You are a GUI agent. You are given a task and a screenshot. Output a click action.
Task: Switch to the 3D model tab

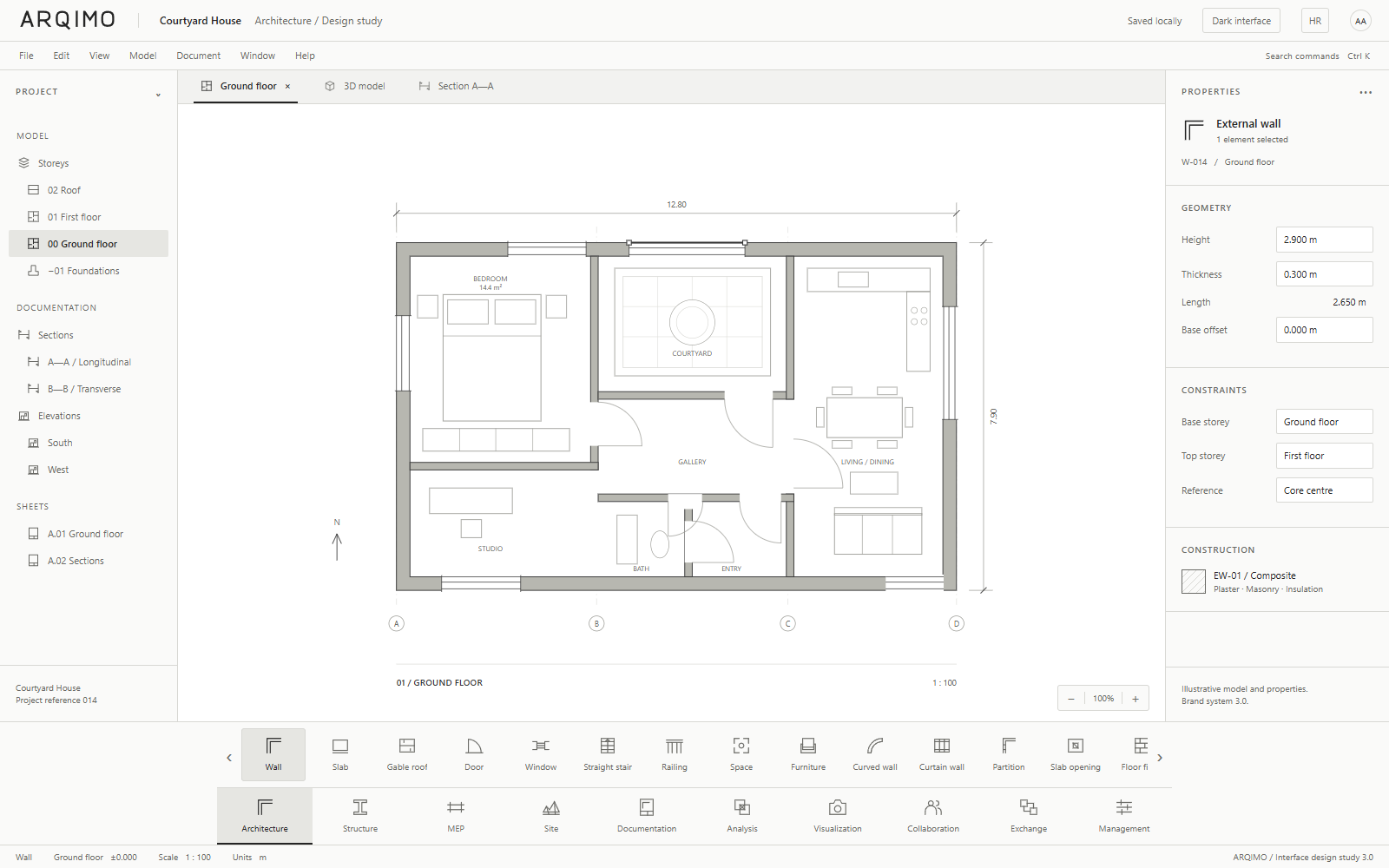(354, 86)
